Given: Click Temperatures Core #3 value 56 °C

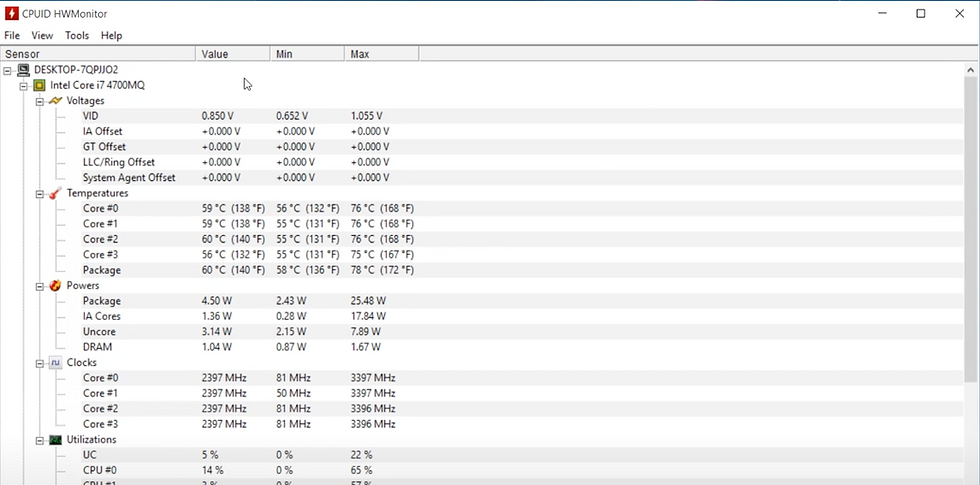Looking at the screenshot, I should [x=233, y=255].
